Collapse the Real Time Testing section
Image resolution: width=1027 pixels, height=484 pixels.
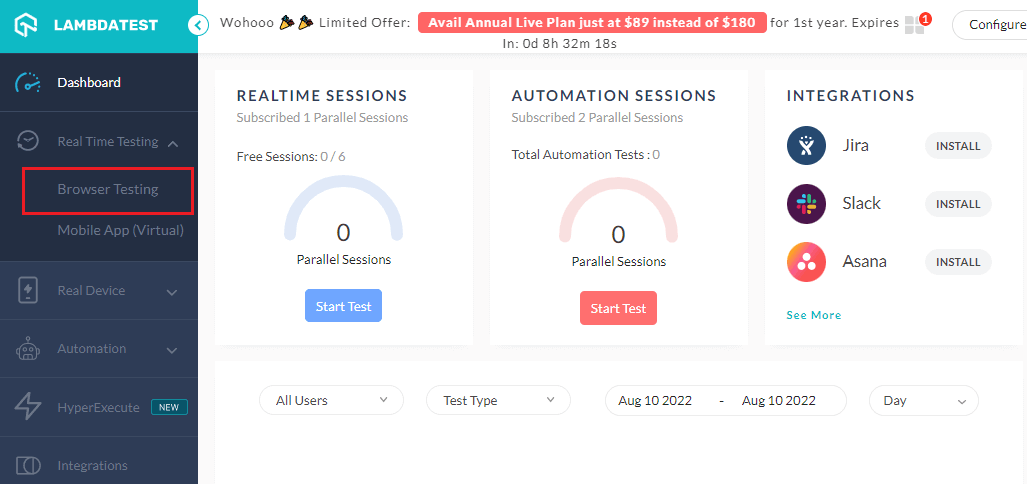click(x=173, y=143)
